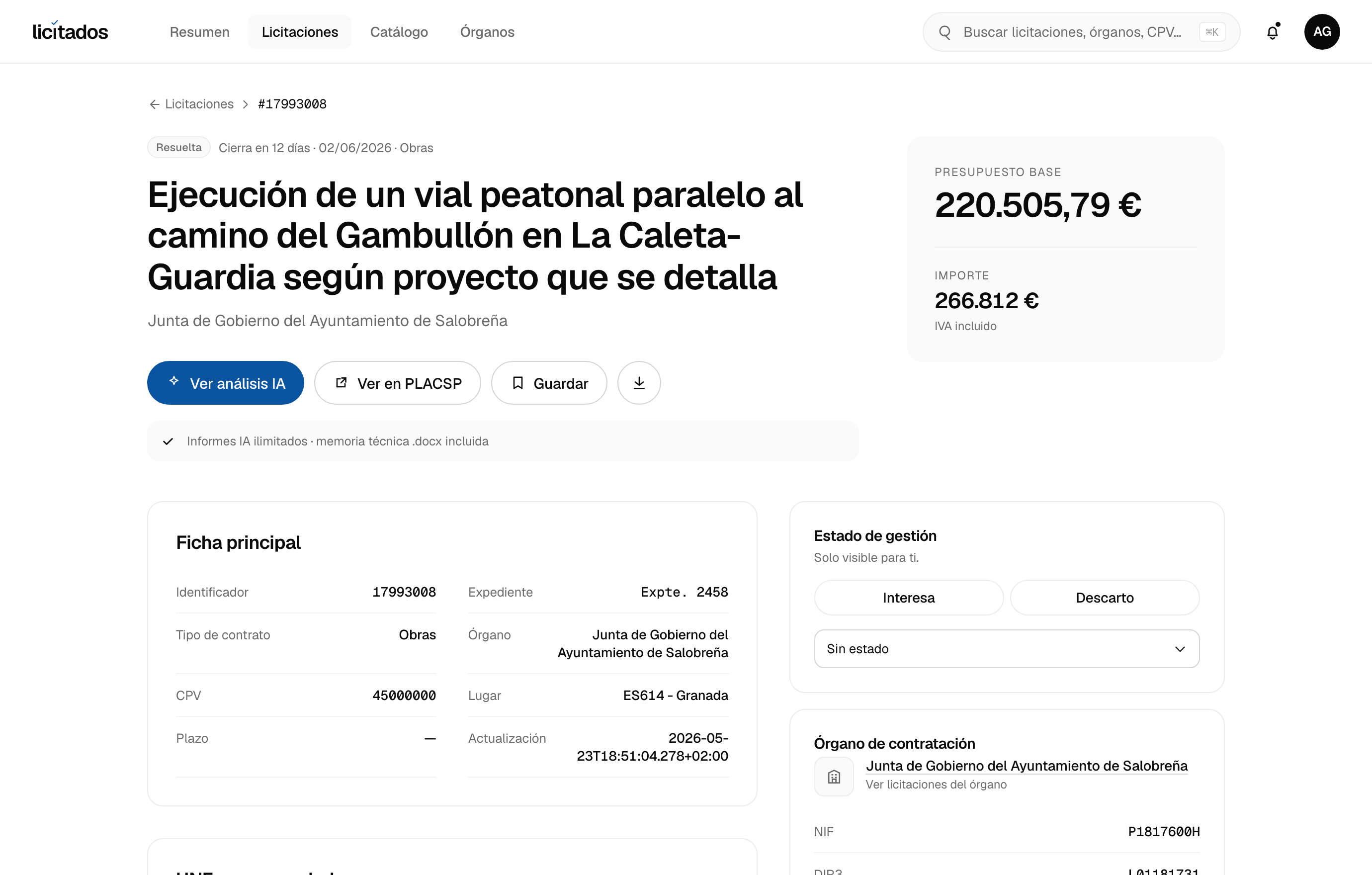Click the ⌘K shortcut badge
This screenshot has height=875, width=1372.
1212,32
